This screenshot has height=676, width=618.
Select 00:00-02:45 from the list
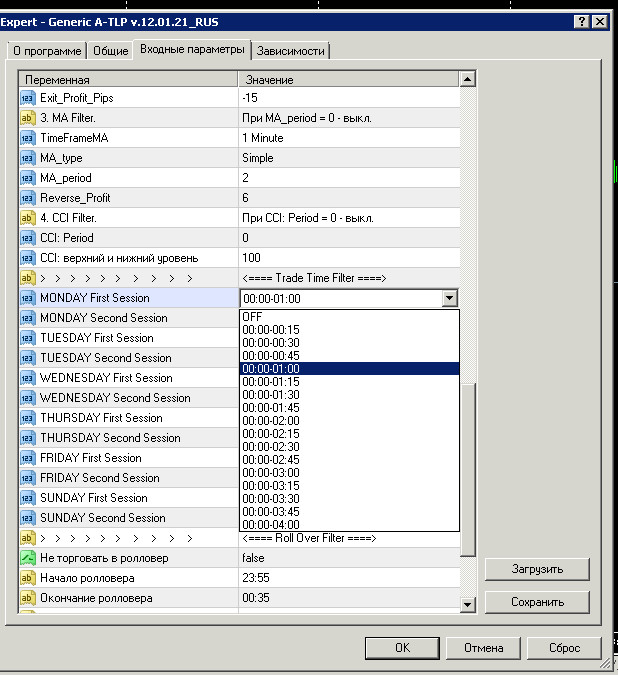click(x=349, y=460)
